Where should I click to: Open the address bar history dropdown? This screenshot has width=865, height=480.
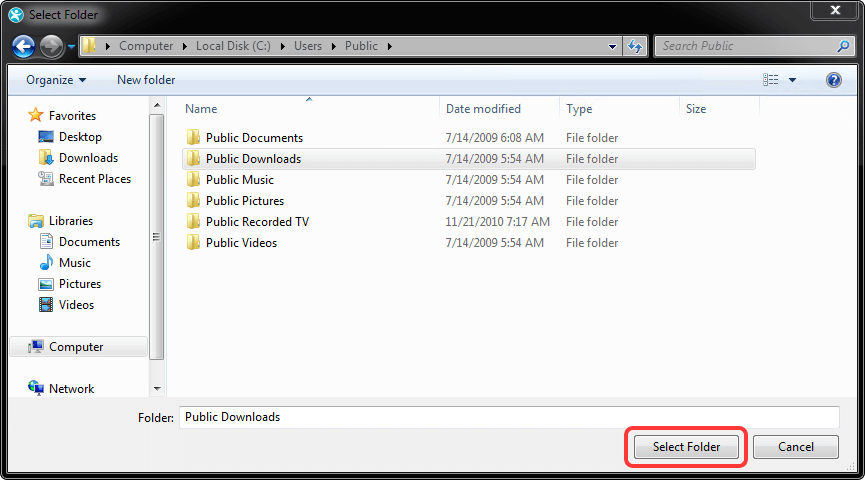coord(613,46)
